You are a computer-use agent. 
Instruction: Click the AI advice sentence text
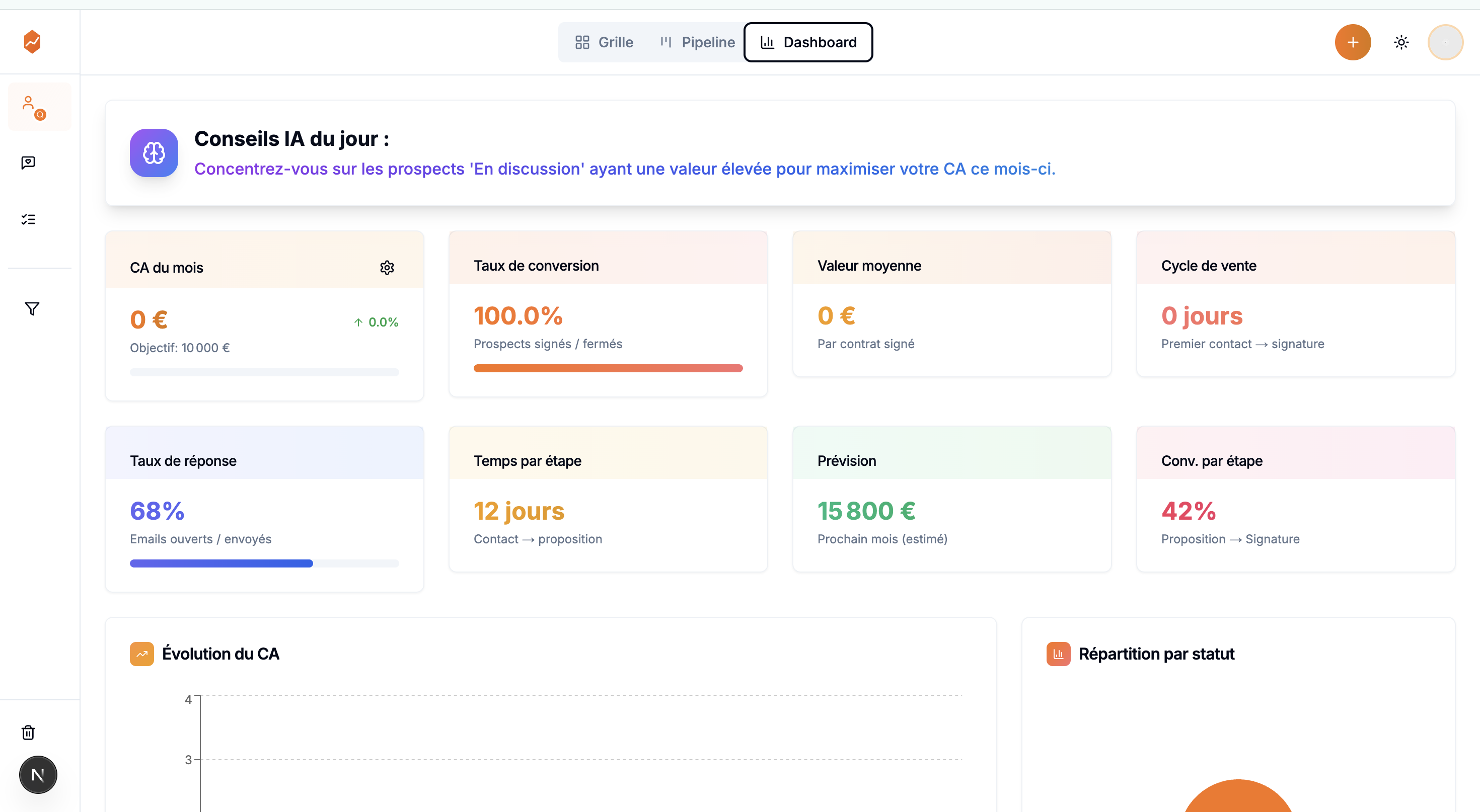click(x=625, y=169)
